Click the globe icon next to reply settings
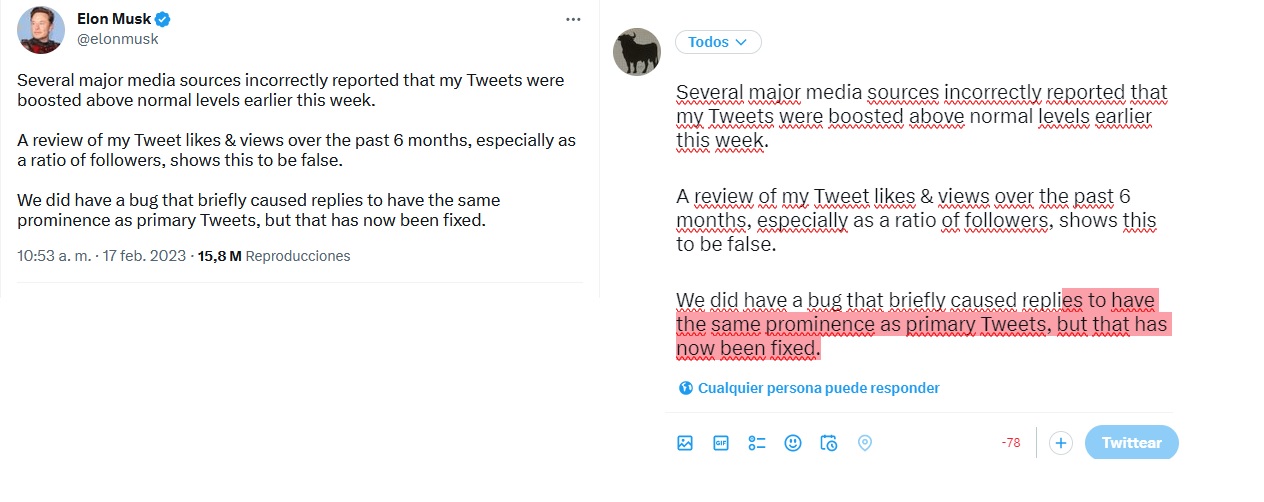This screenshot has height=502, width=1264. (685, 388)
